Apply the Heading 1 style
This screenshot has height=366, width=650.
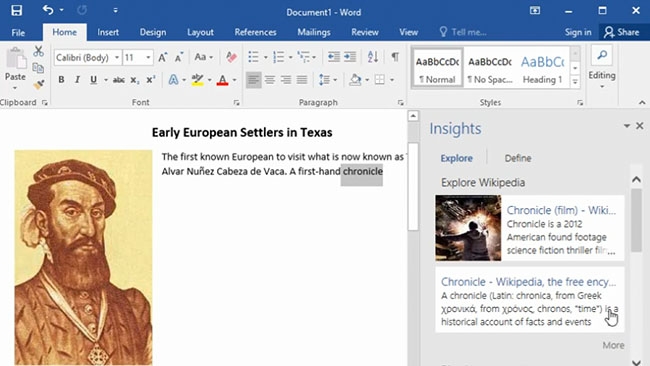pyautogui.click(x=543, y=68)
